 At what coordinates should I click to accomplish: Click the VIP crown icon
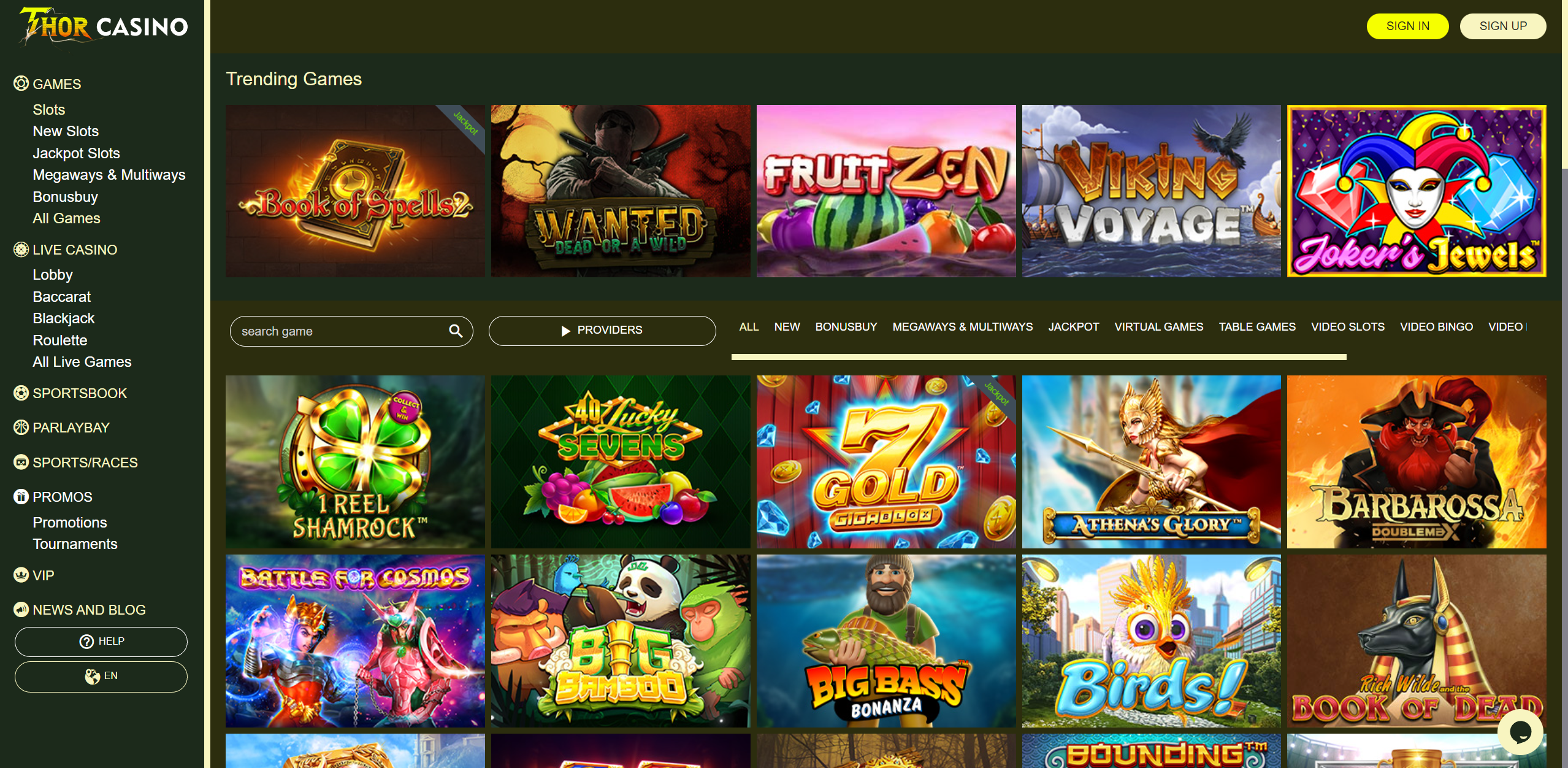coord(21,575)
